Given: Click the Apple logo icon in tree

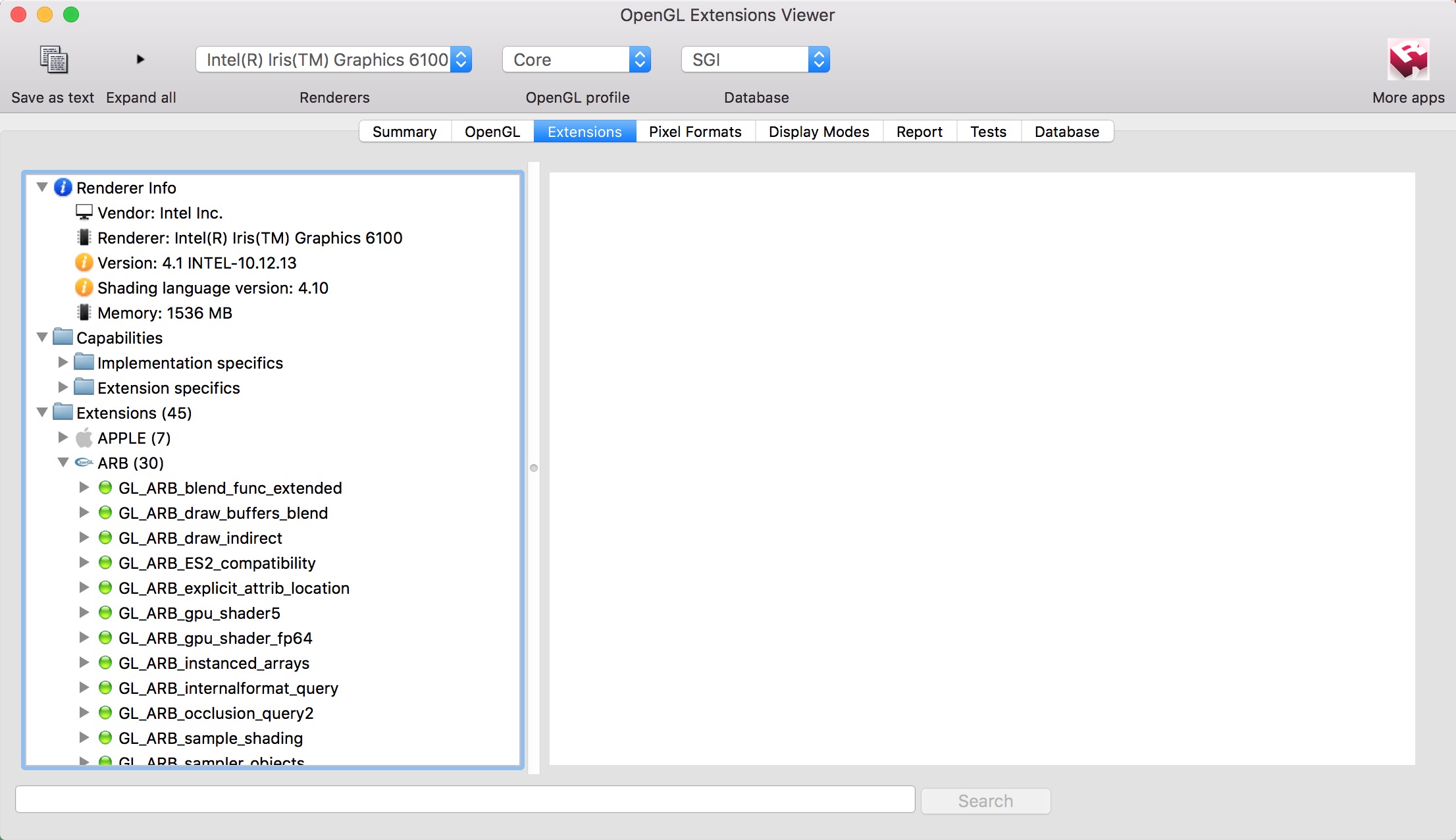Looking at the screenshot, I should [84, 438].
